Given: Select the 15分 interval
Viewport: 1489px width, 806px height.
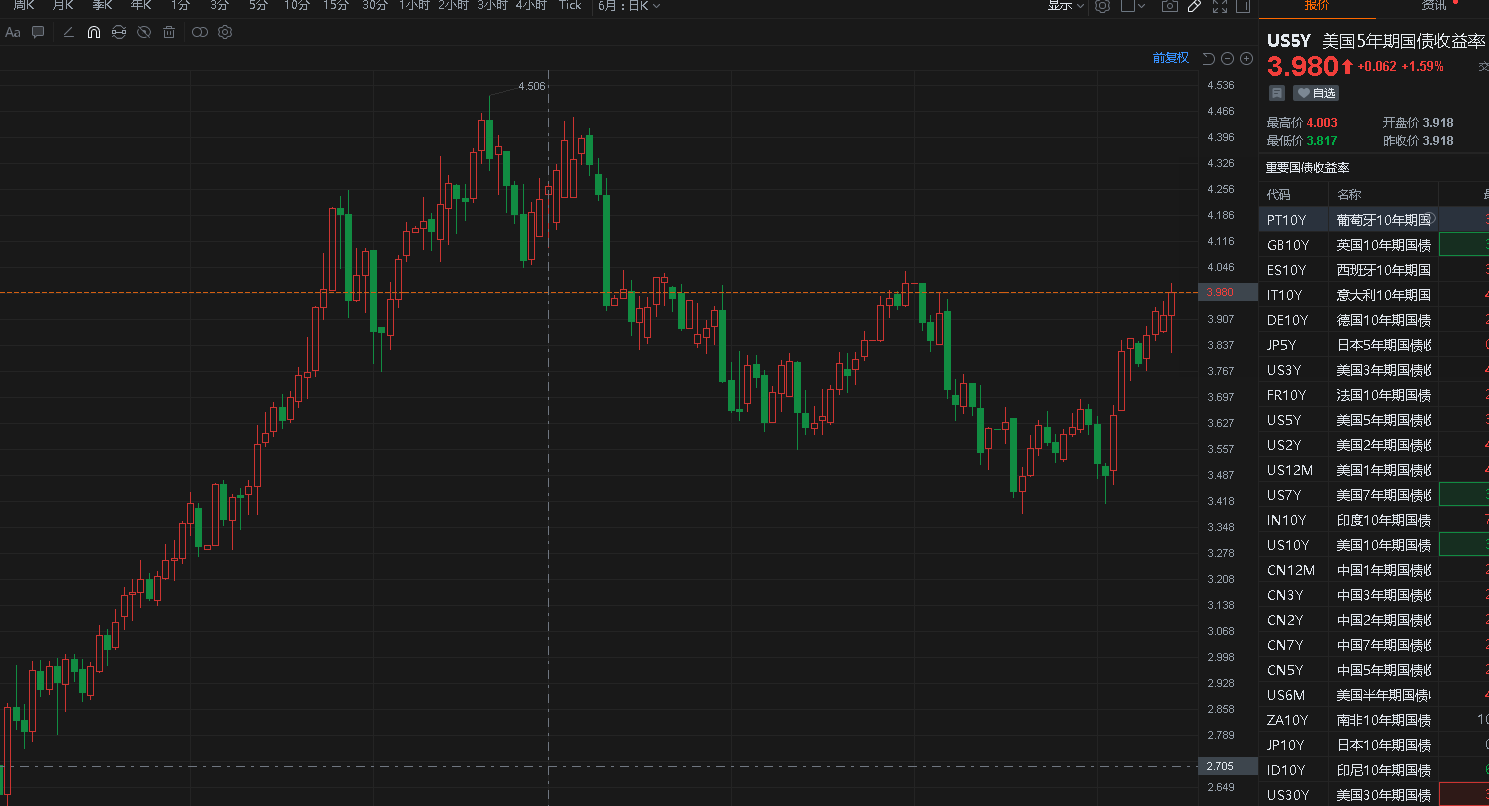Looking at the screenshot, I should (336, 6).
